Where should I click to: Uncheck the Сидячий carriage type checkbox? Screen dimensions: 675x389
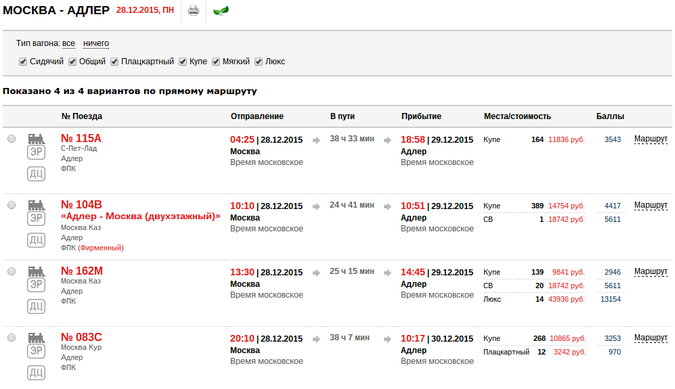coord(23,62)
